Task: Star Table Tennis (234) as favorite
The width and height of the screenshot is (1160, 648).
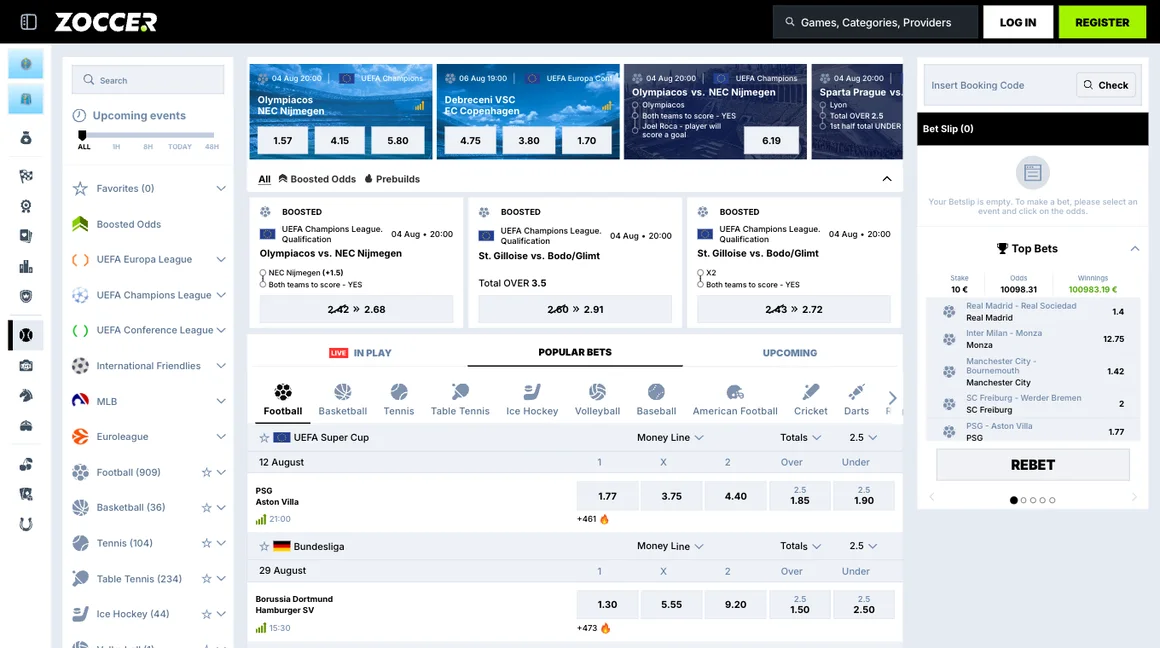Action: (x=206, y=578)
